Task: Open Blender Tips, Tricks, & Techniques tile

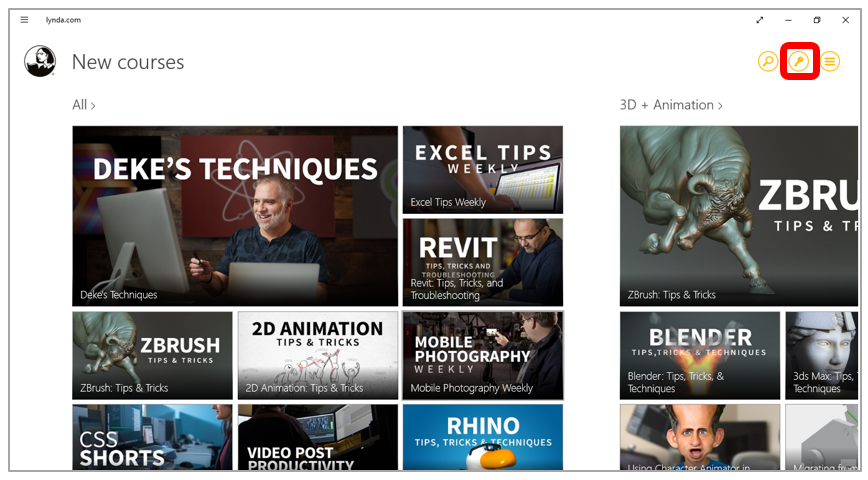Action: point(700,355)
